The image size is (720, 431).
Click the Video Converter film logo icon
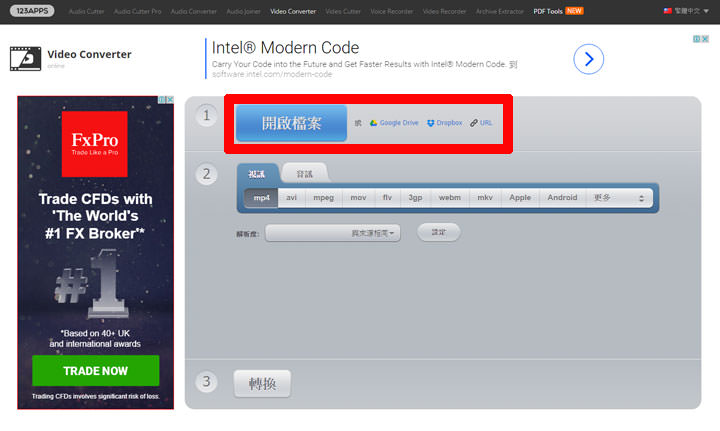point(25,59)
